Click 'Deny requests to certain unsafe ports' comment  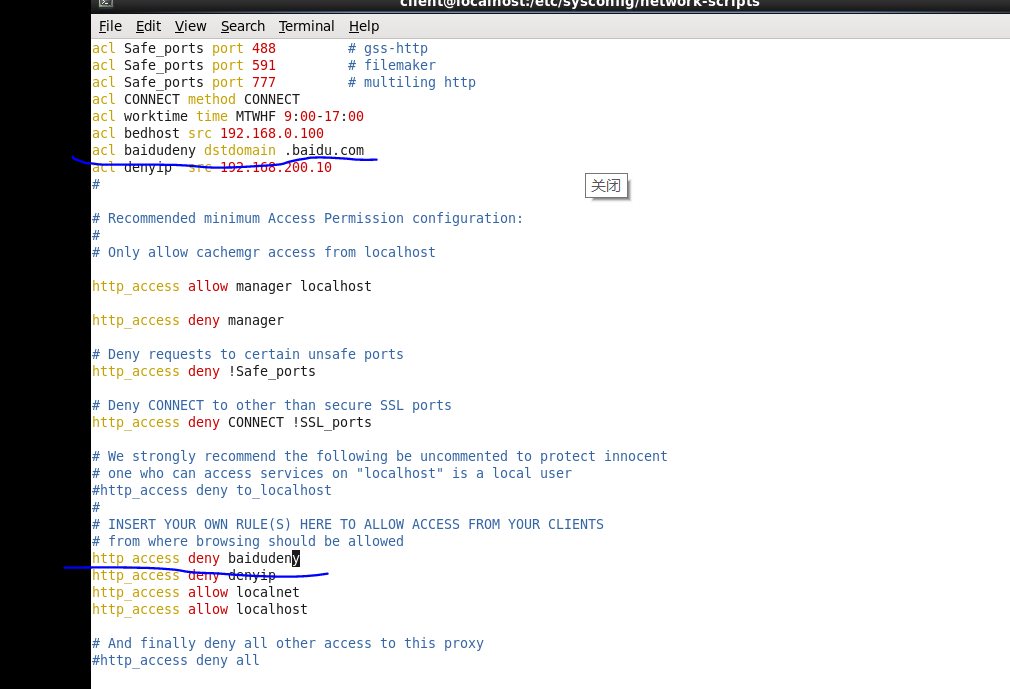pos(248,354)
